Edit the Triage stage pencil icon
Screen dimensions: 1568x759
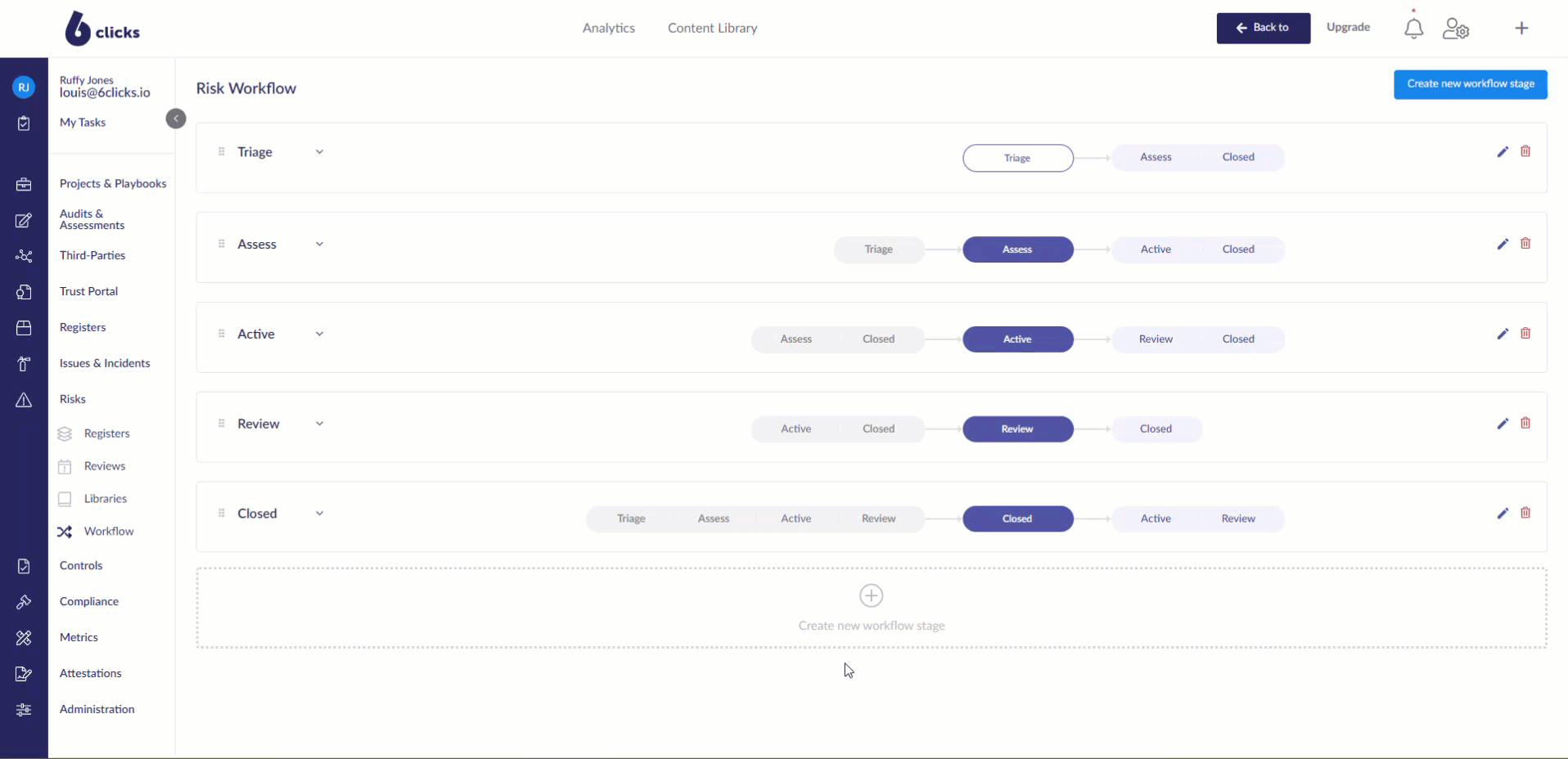pyautogui.click(x=1503, y=151)
